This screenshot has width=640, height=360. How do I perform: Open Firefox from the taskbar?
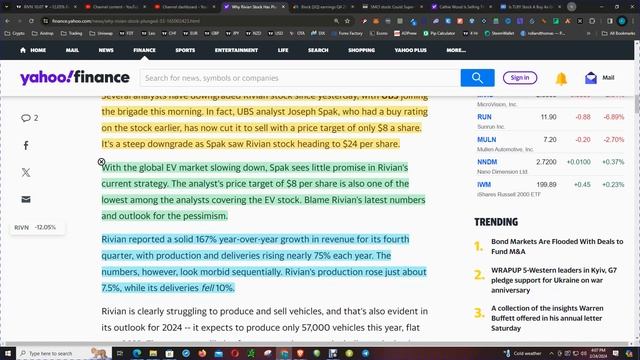[202, 353]
